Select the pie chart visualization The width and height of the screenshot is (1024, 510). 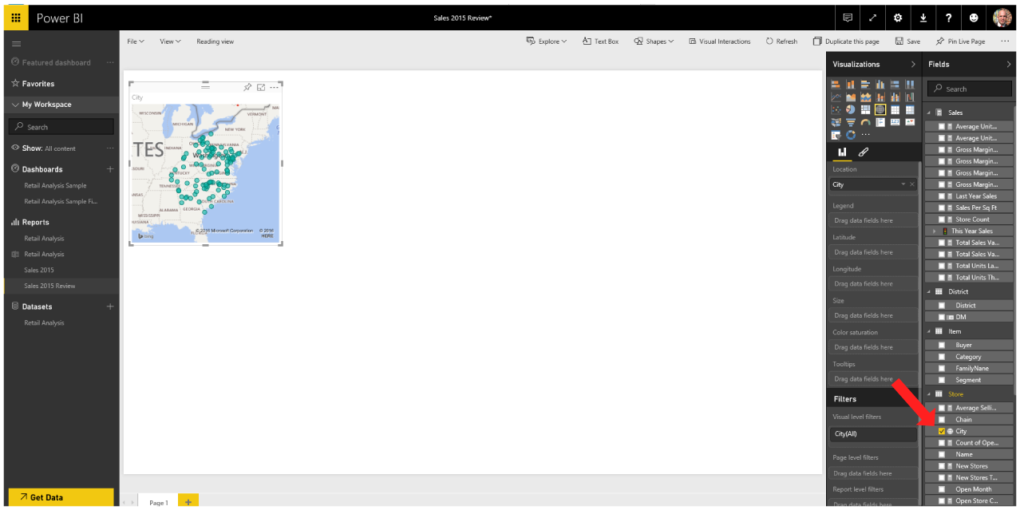point(850,110)
